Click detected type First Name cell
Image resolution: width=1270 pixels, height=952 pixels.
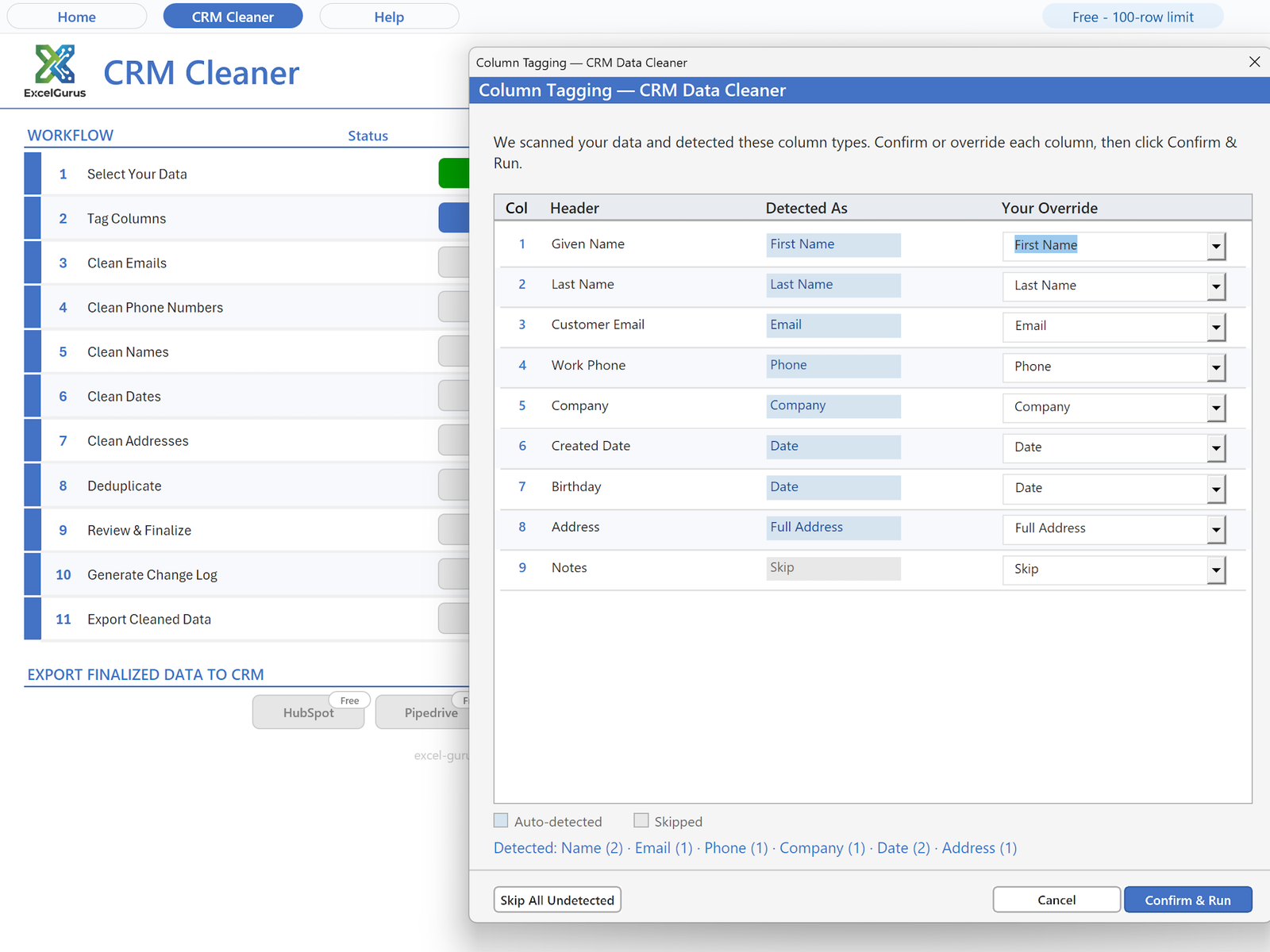[x=833, y=244]
